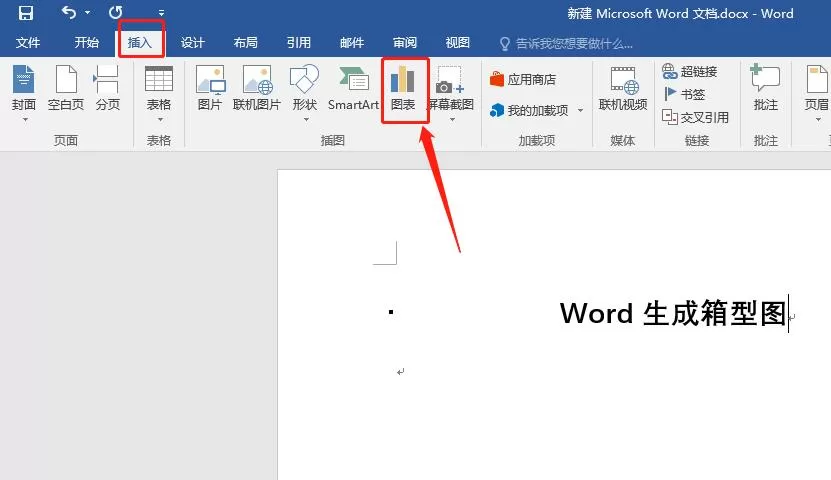Open the 视图 (View) tab
Viewport: 831px width, 480px height.
(x=457, y=42)
